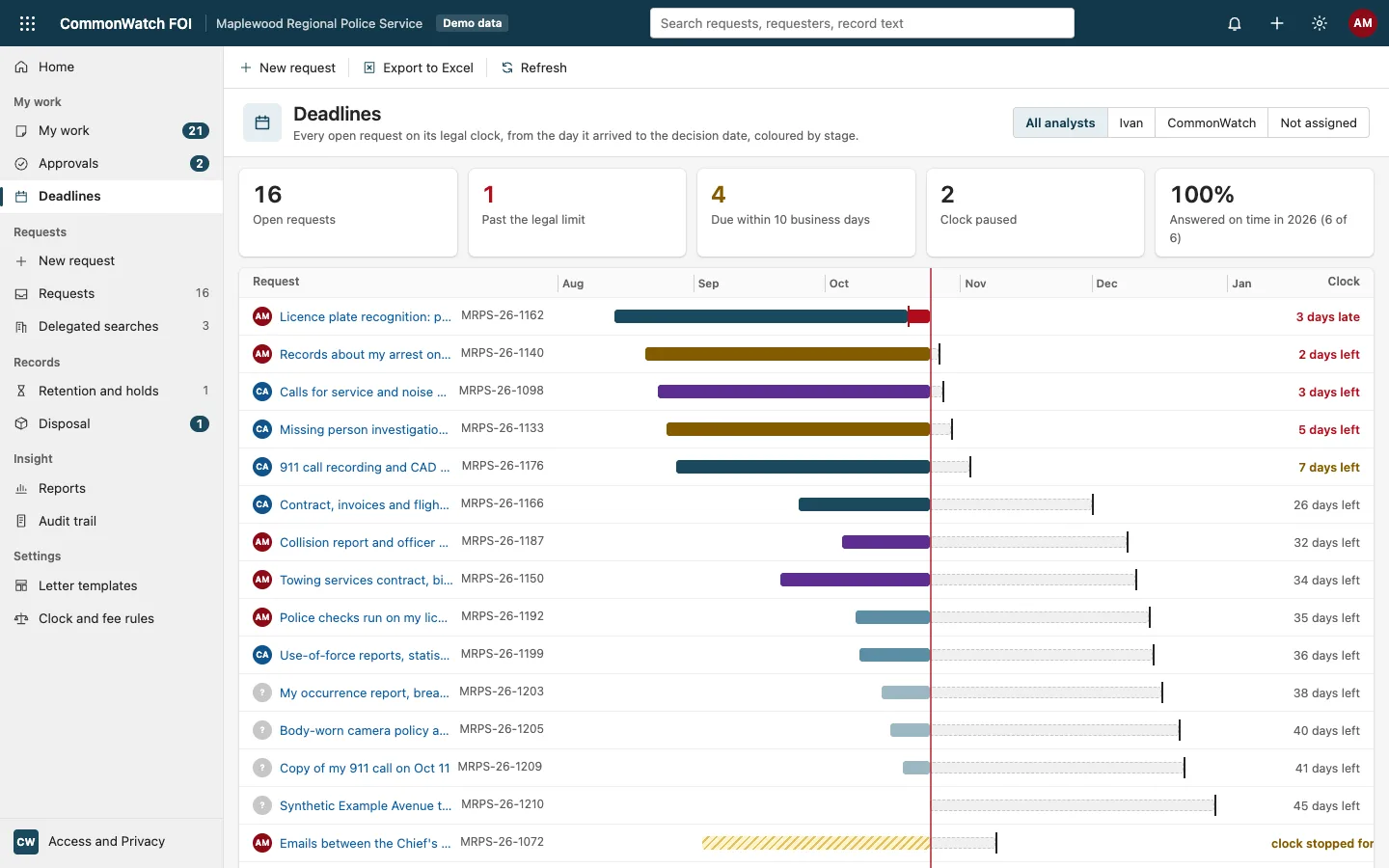
Task: Click the plus icon in top bar
Action: pyautogui.click(x=1277, y=23)
